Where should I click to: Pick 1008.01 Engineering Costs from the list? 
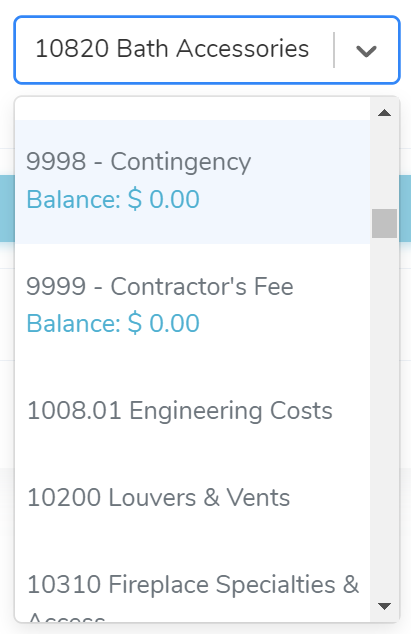click(x=193, y=411)
